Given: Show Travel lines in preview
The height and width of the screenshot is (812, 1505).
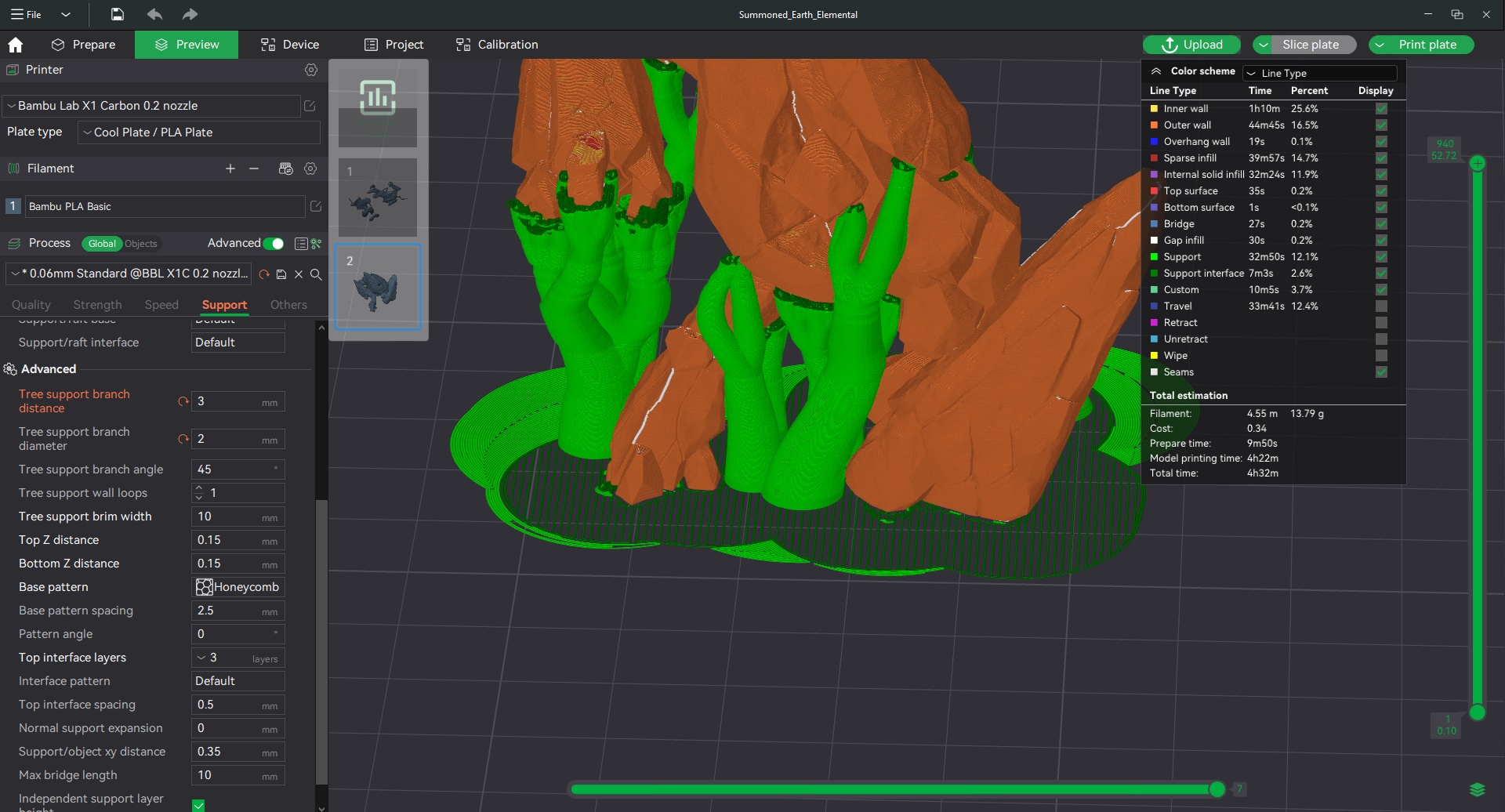Looking at the screenshot, I should (x=1381, y=306).
